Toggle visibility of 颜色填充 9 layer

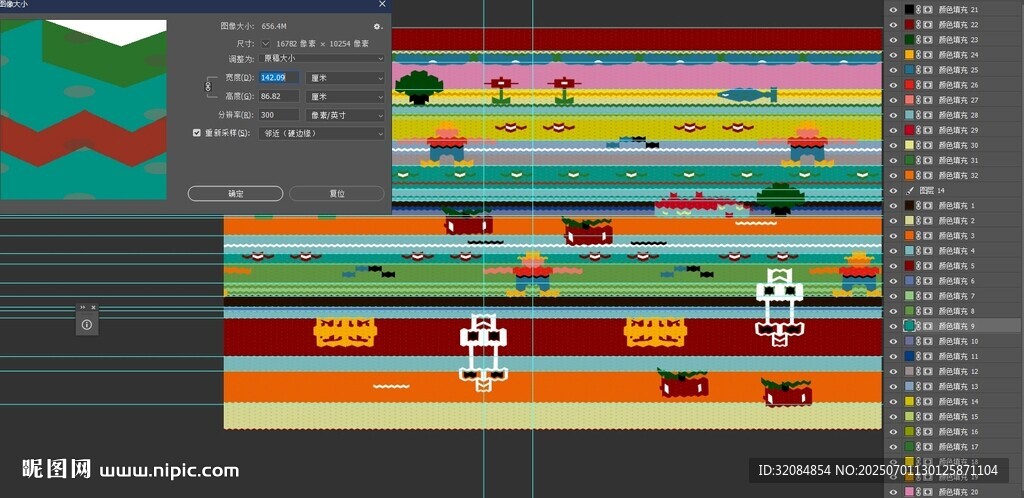click(x=893, y=326)
